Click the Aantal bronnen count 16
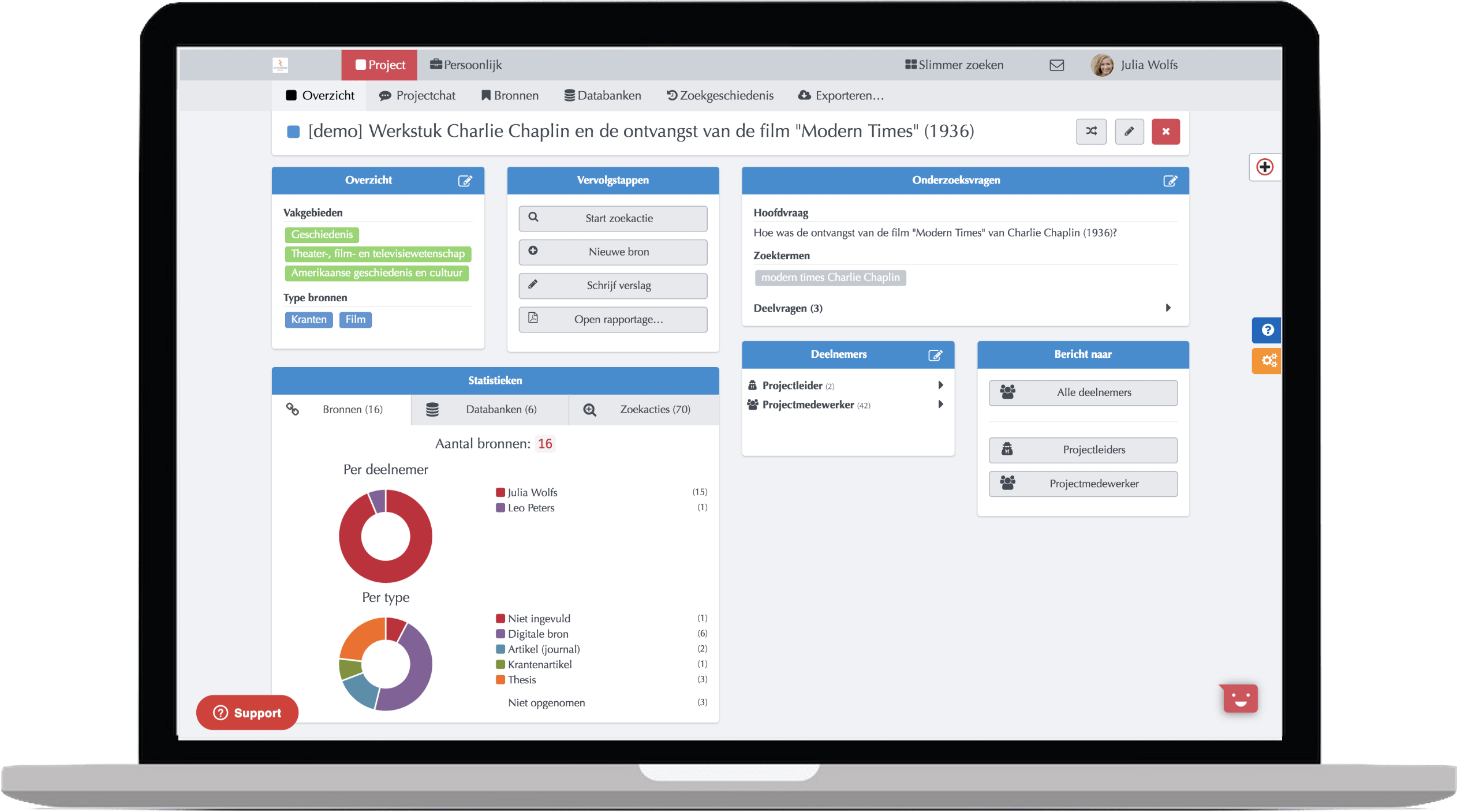The height and width of the screenshot is (812, 1457). tap(545, 444)
